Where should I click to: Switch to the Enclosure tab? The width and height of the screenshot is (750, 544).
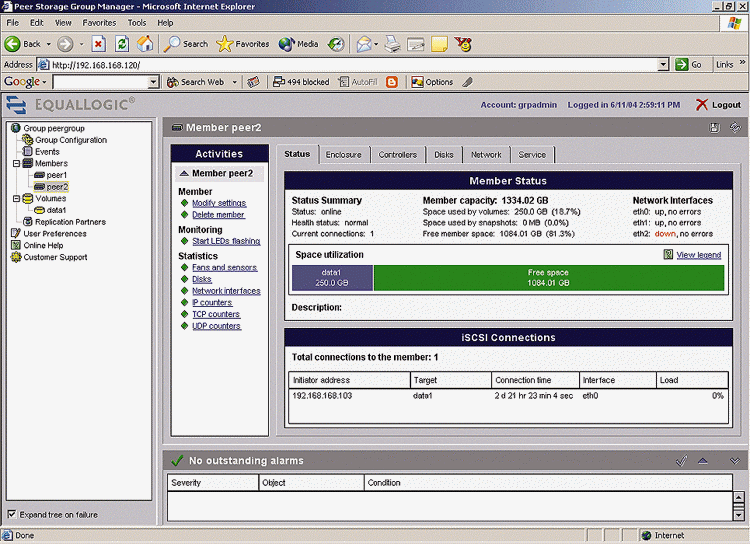[x=343, y=155]
